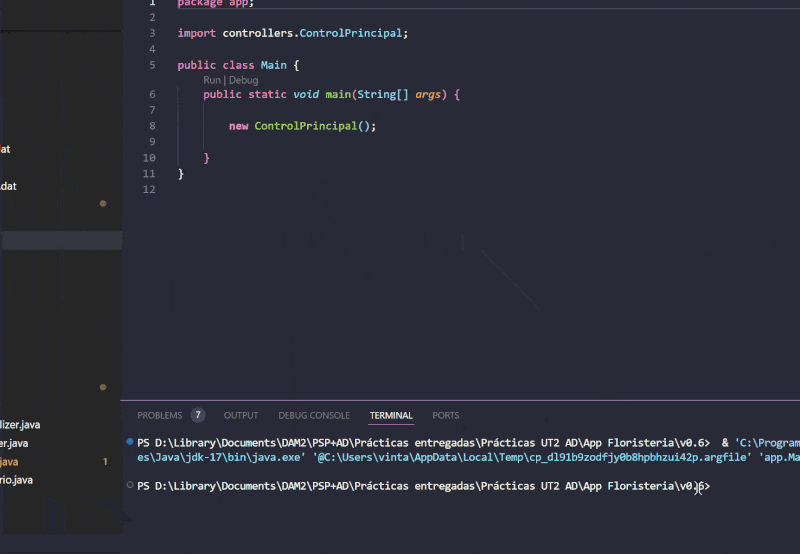Viewport: 800px width, 554px height.
Task: Click the error count 1 next to the orange file
Action: click(105, 462)
